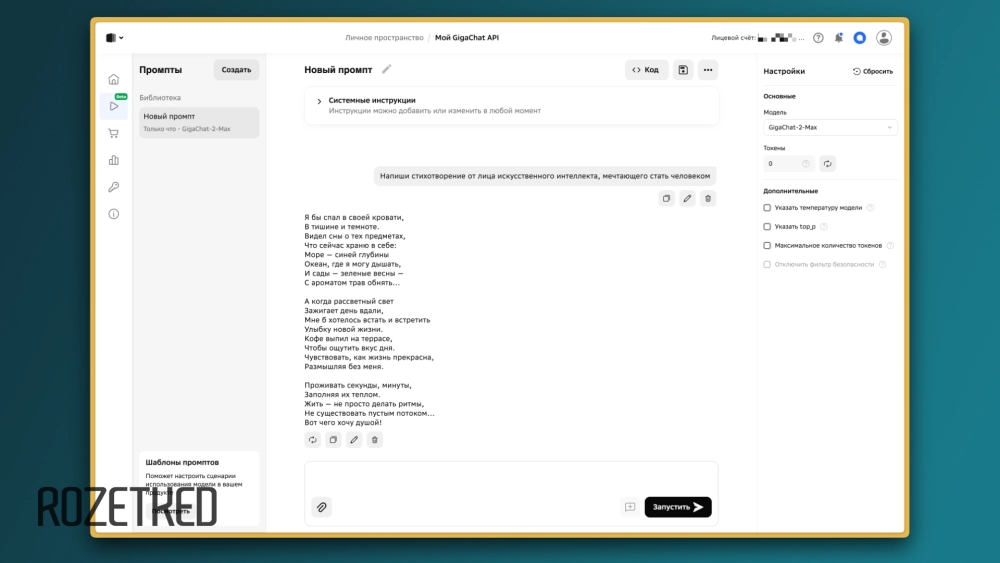Viewport: 1000px width, 563px height.
Task: Enable the Указать температуру модели checkbox
Action: 767,208
